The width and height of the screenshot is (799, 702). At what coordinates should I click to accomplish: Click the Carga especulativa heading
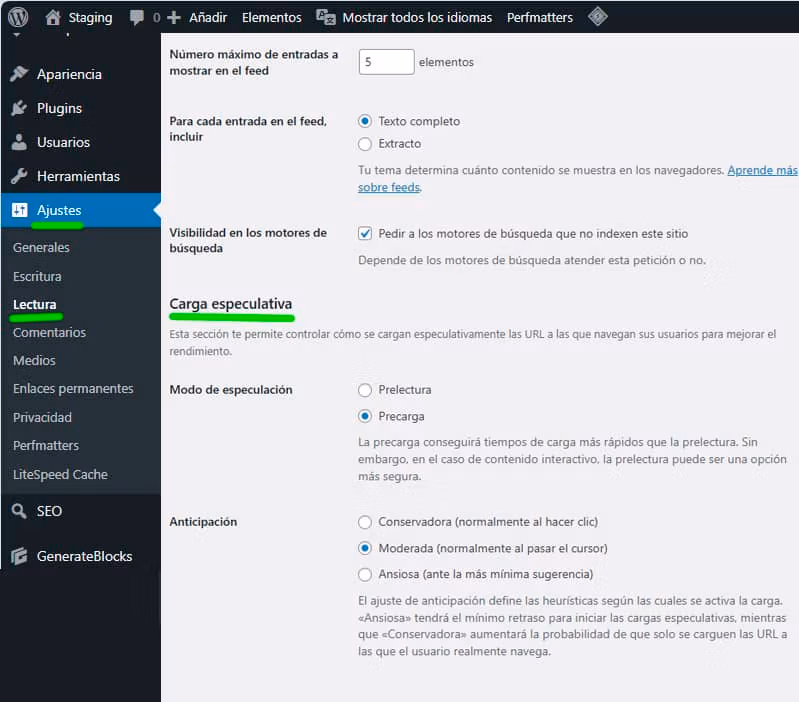(x=231, y=304)
